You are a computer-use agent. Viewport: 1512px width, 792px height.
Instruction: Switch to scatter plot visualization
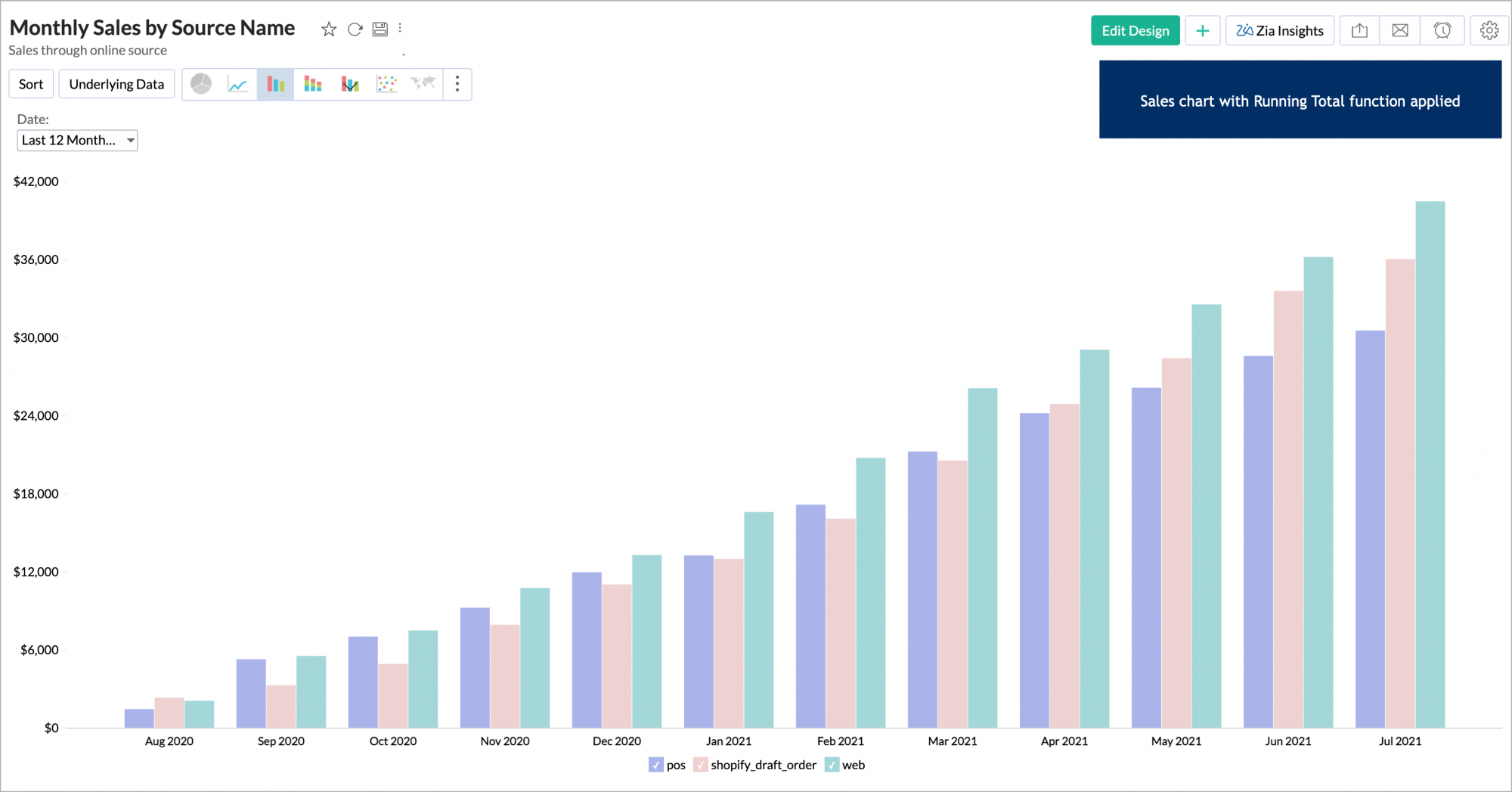point(386,84)
